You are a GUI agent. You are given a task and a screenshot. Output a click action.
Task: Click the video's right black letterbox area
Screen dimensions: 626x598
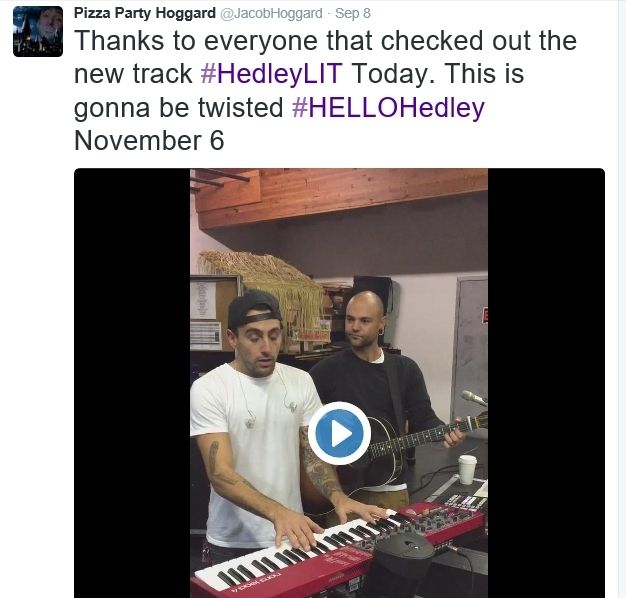(x=546, y=383)
